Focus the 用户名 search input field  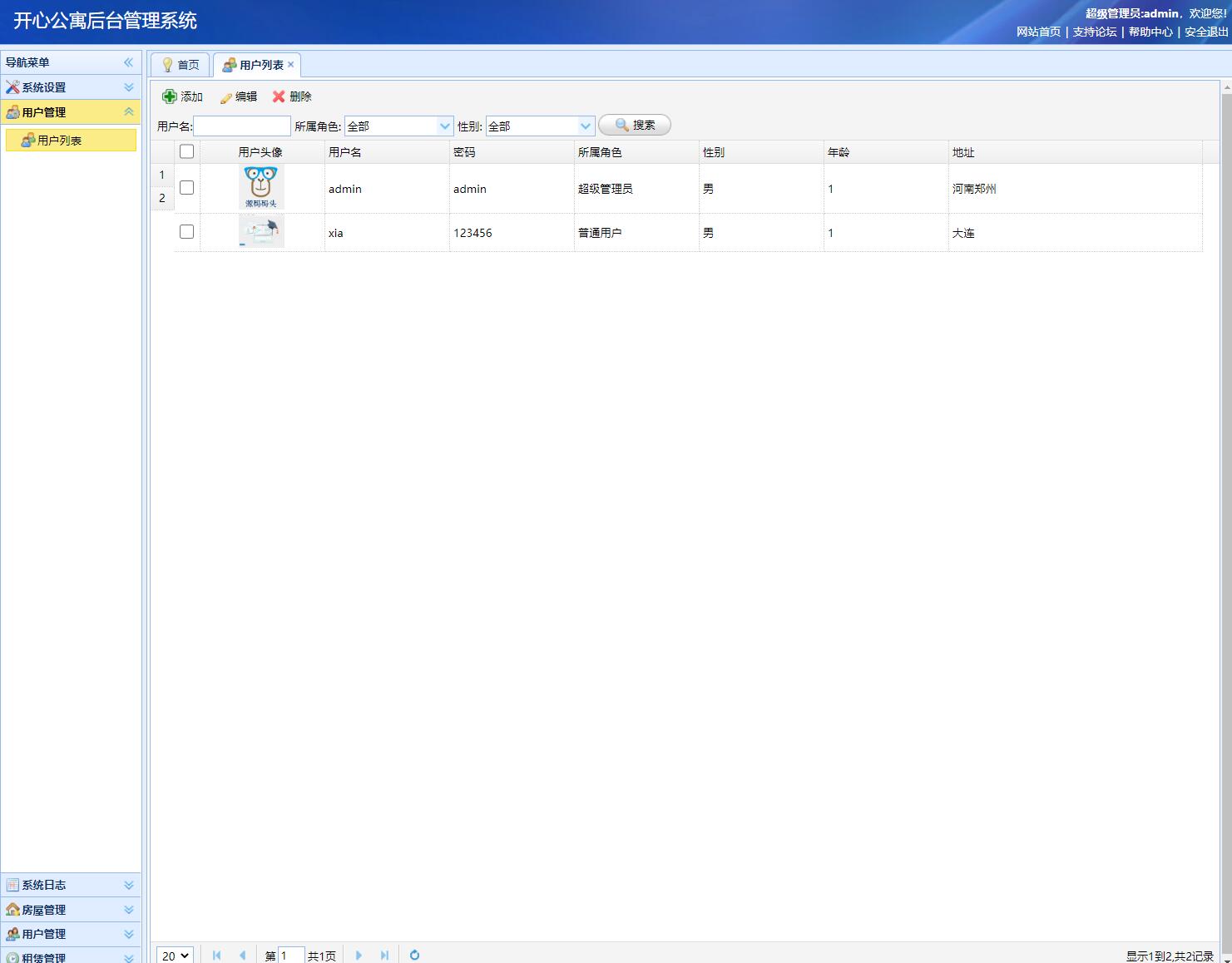242,126
